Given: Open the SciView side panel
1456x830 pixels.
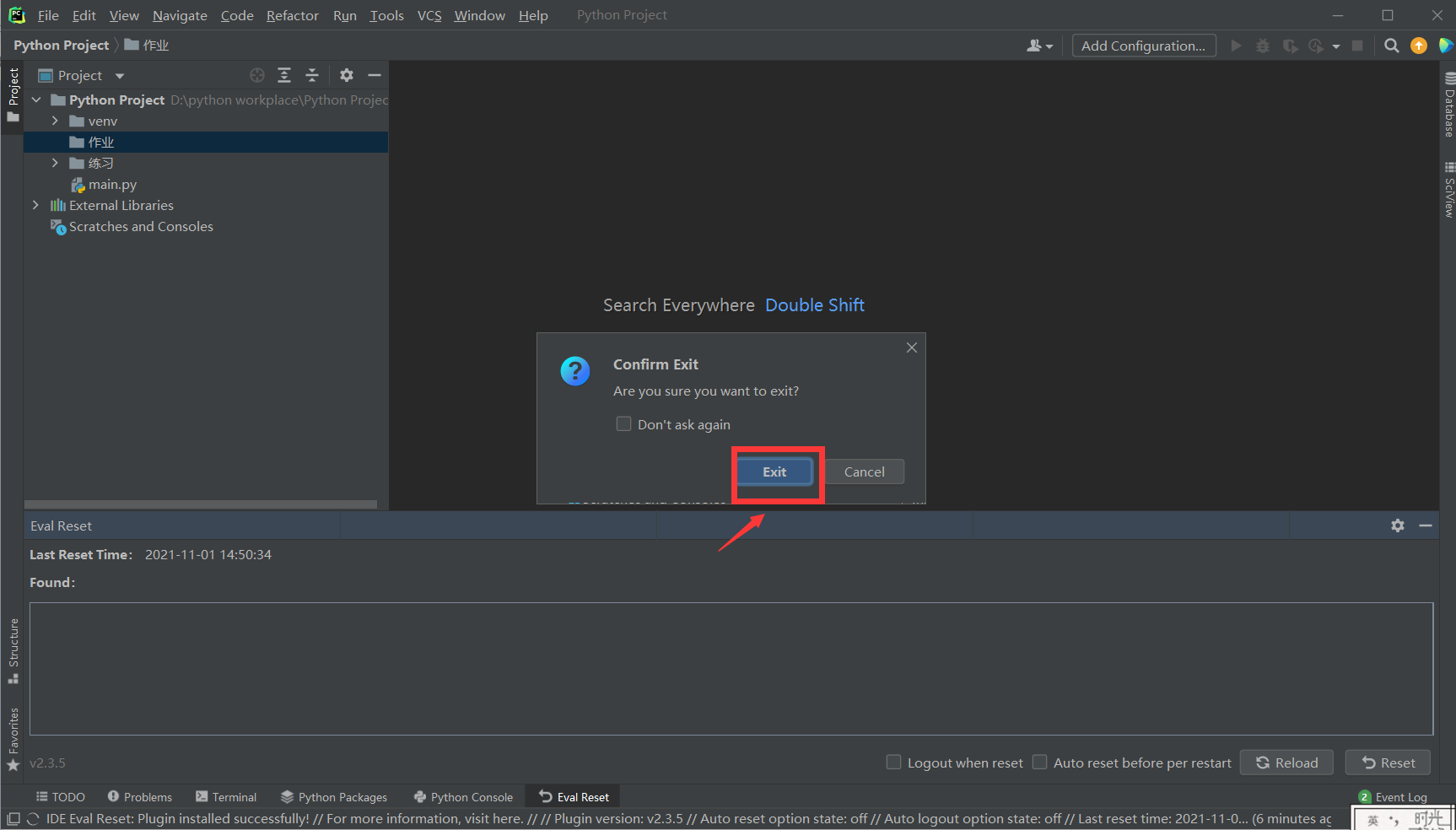Looking at the screenshot, I should [x=1449, y=190].
